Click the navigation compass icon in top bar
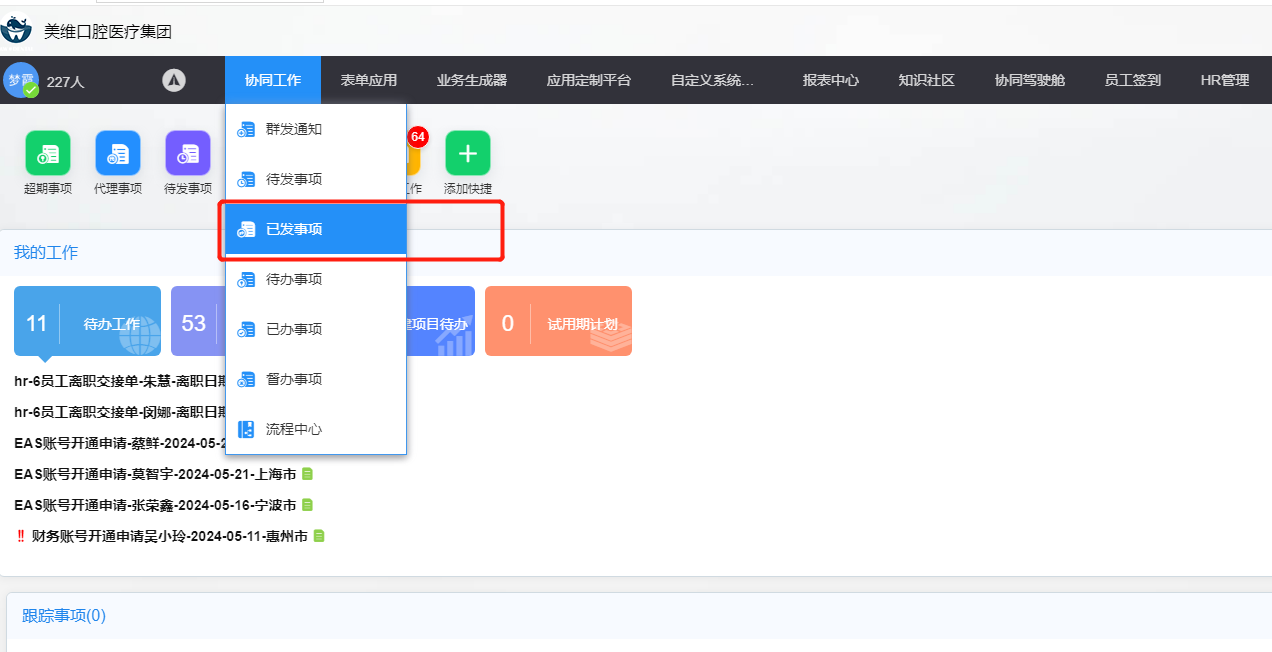Image resolution: width=1272 pixels, height=652 pixels. [x=174, y=81]
